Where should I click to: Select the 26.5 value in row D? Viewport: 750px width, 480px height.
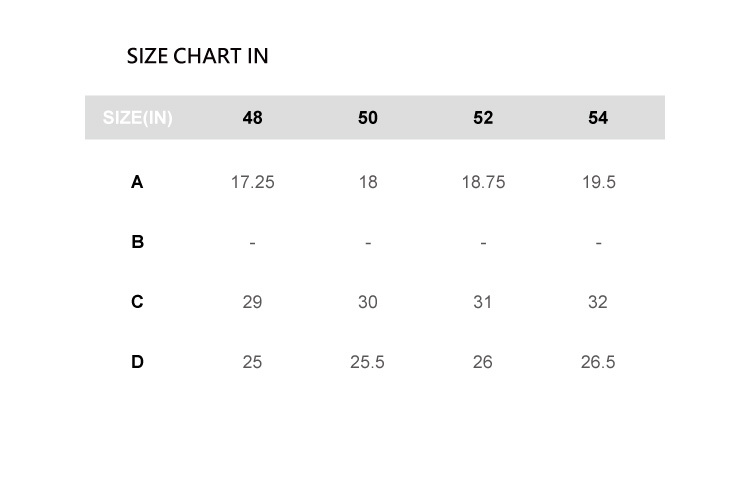coord(598,362)
